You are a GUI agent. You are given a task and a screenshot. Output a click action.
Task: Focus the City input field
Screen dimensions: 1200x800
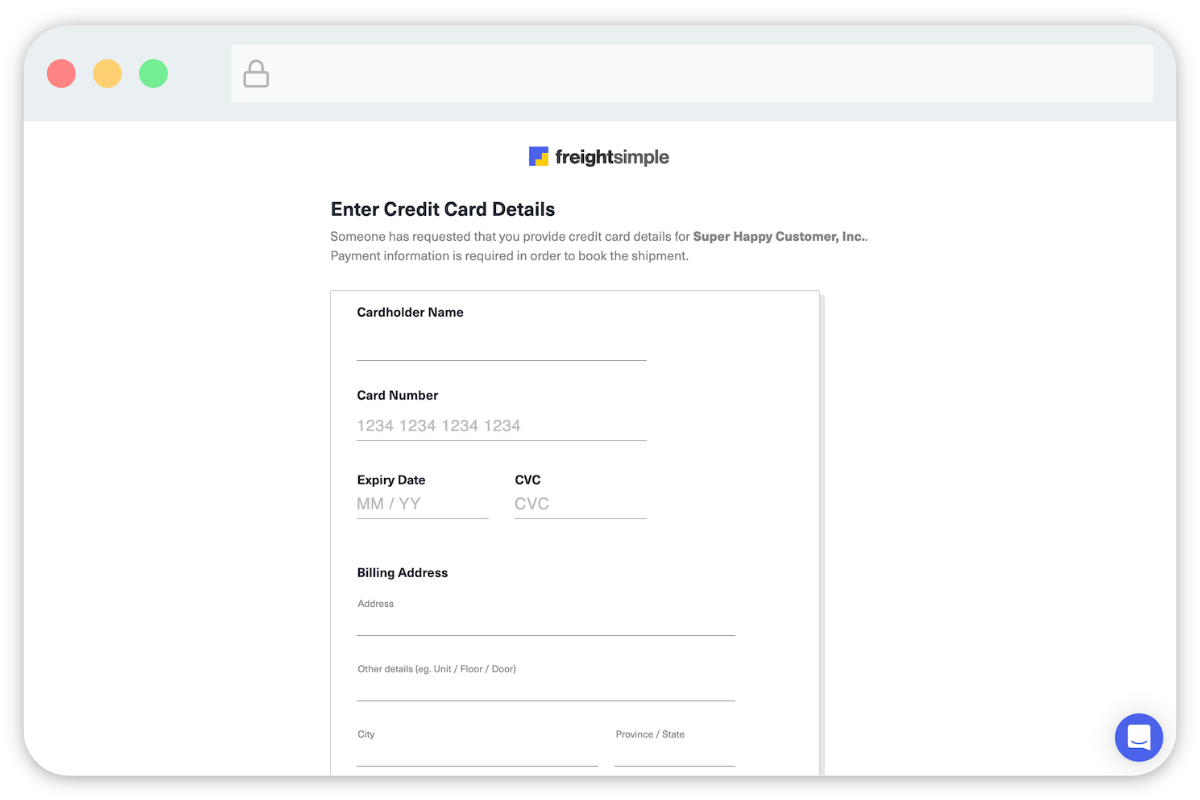477,754
